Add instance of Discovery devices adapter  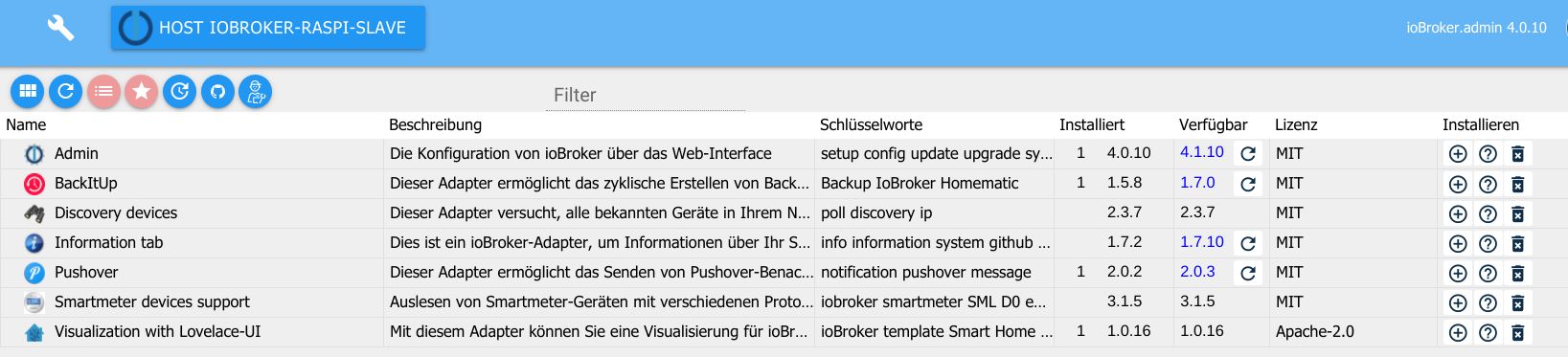(1458, 213)
